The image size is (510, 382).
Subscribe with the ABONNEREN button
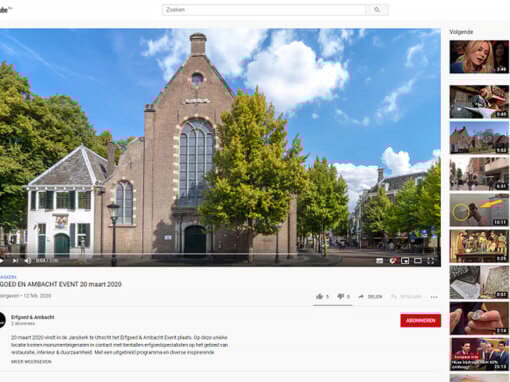click(420, 320)
